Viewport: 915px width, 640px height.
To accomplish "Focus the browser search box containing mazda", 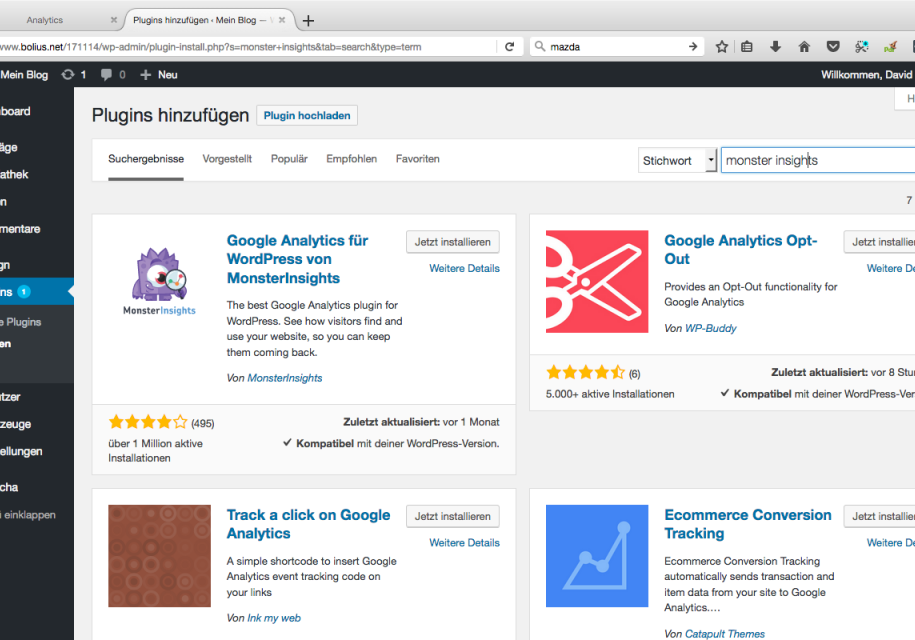I will click(x=616, y=47).
